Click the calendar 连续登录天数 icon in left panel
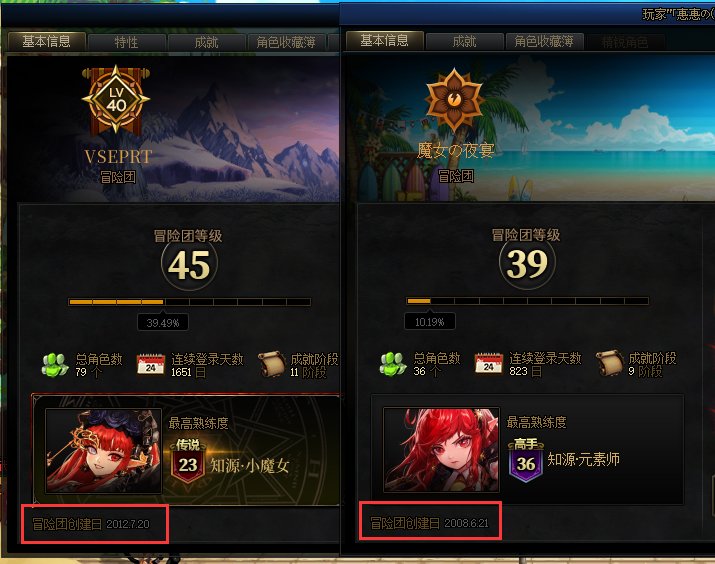Viewport: 715px width, 564px height. coord(150,365)
